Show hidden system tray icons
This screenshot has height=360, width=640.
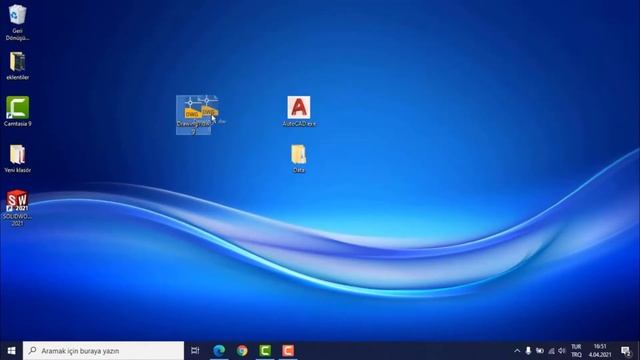(x=517, y=351)
